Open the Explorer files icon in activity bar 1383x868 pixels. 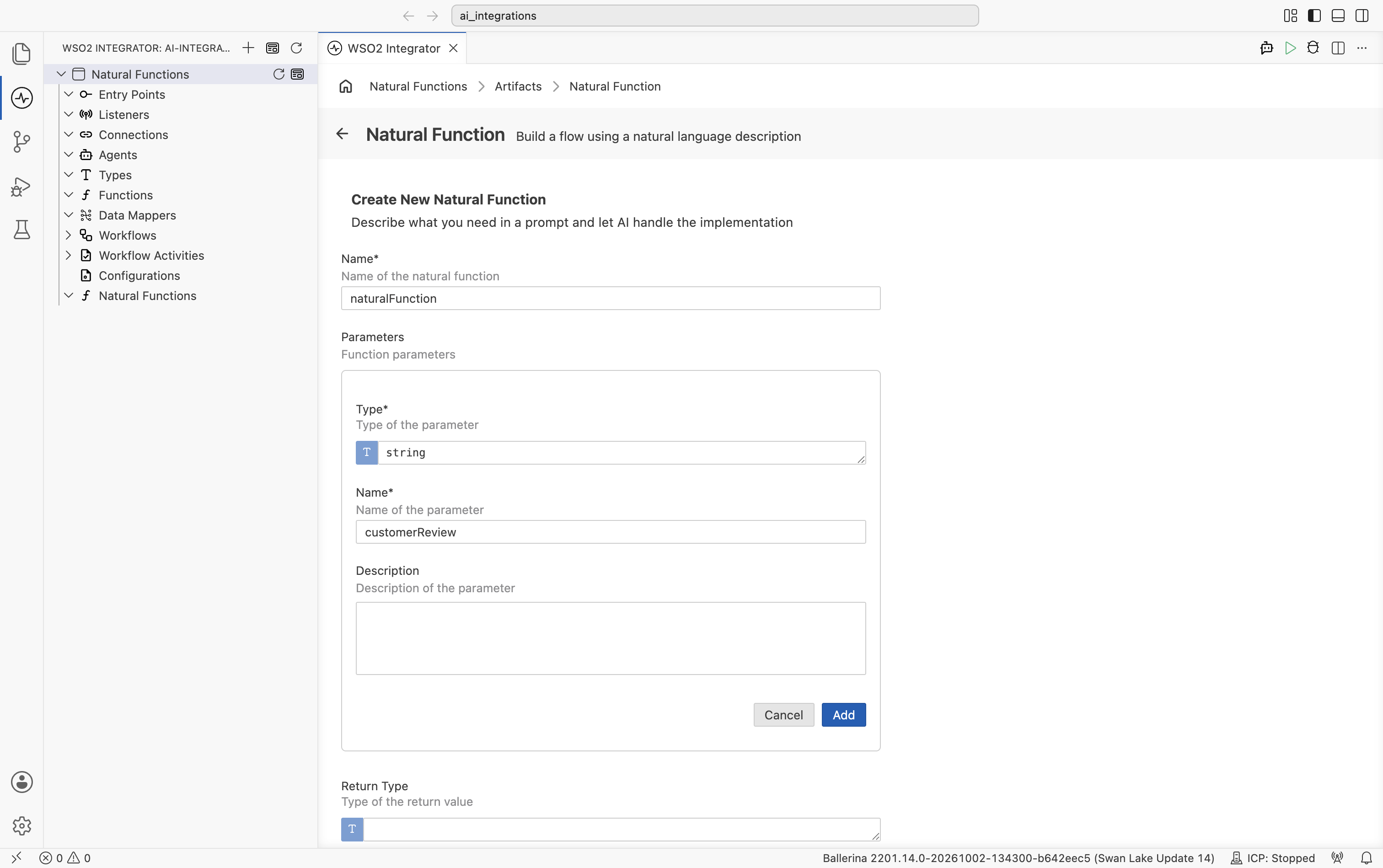pyautogui.click(x=22, y=54)
